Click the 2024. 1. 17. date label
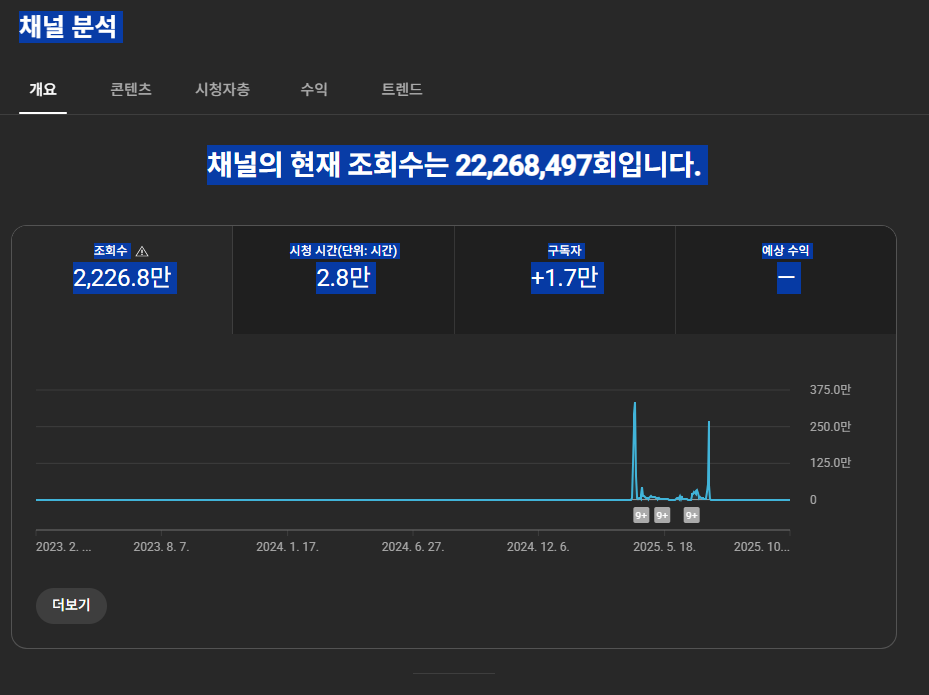 click(287, 547)
